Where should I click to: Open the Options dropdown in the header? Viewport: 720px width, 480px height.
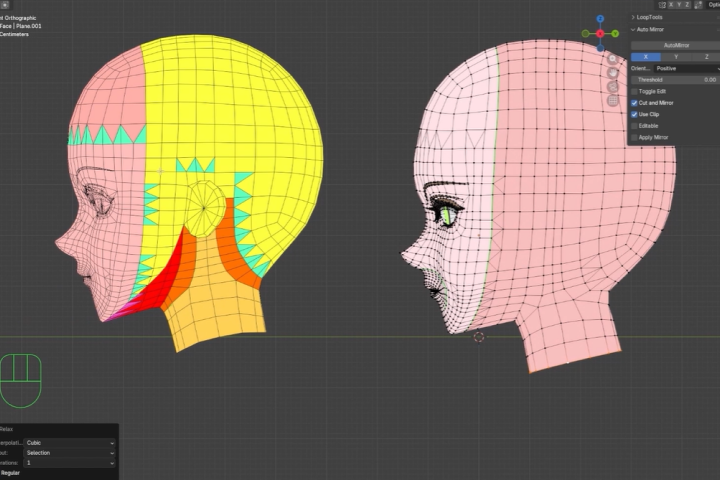[714, 5]
